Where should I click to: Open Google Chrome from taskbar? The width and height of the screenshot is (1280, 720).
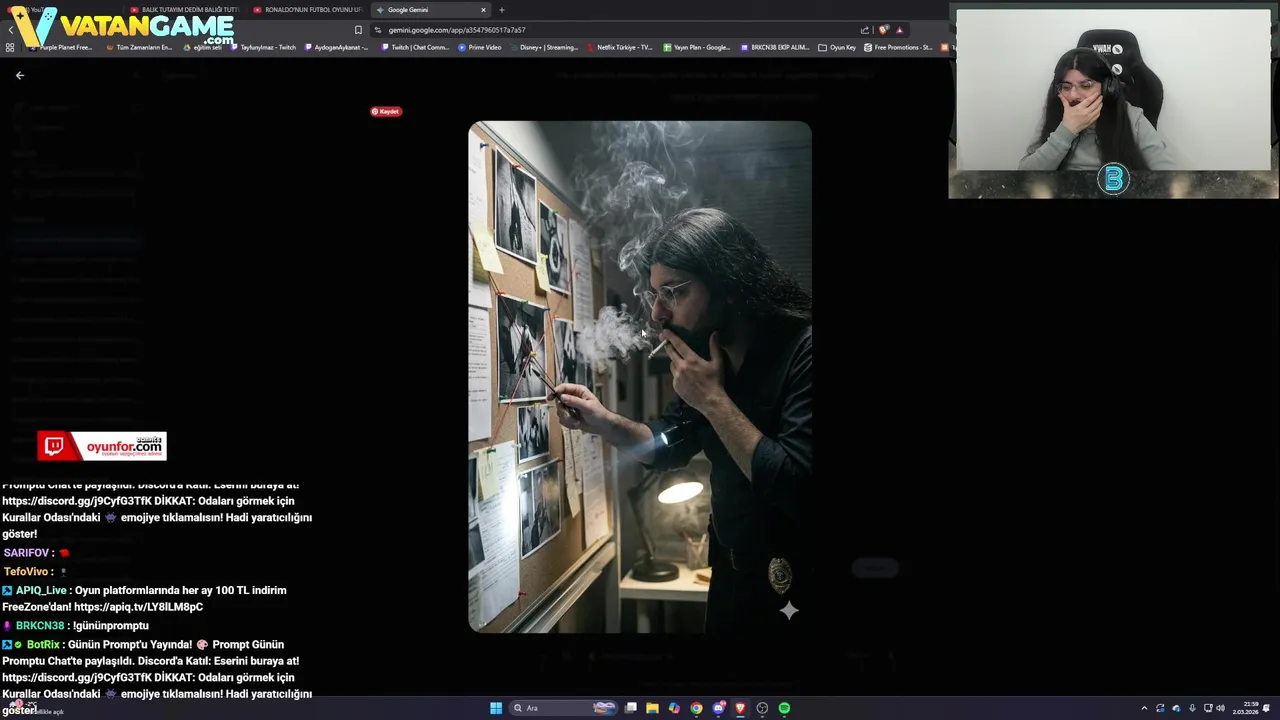pos(696,708)
